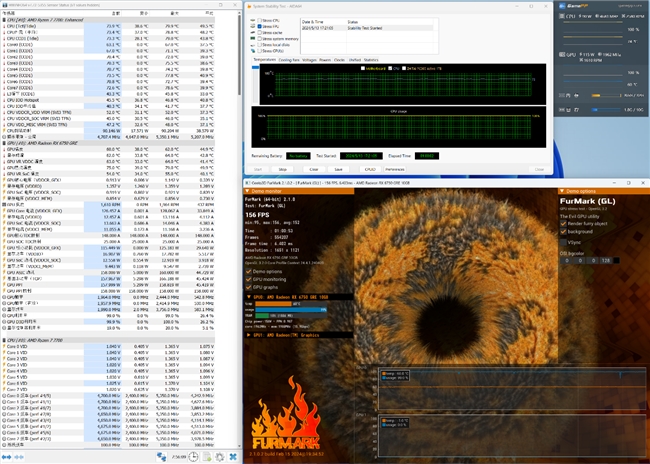The width and height of the screenshot is (650, 464).
Task: Click the blue X icon in HWiNFO toolbar
Action: pos(233,457)
